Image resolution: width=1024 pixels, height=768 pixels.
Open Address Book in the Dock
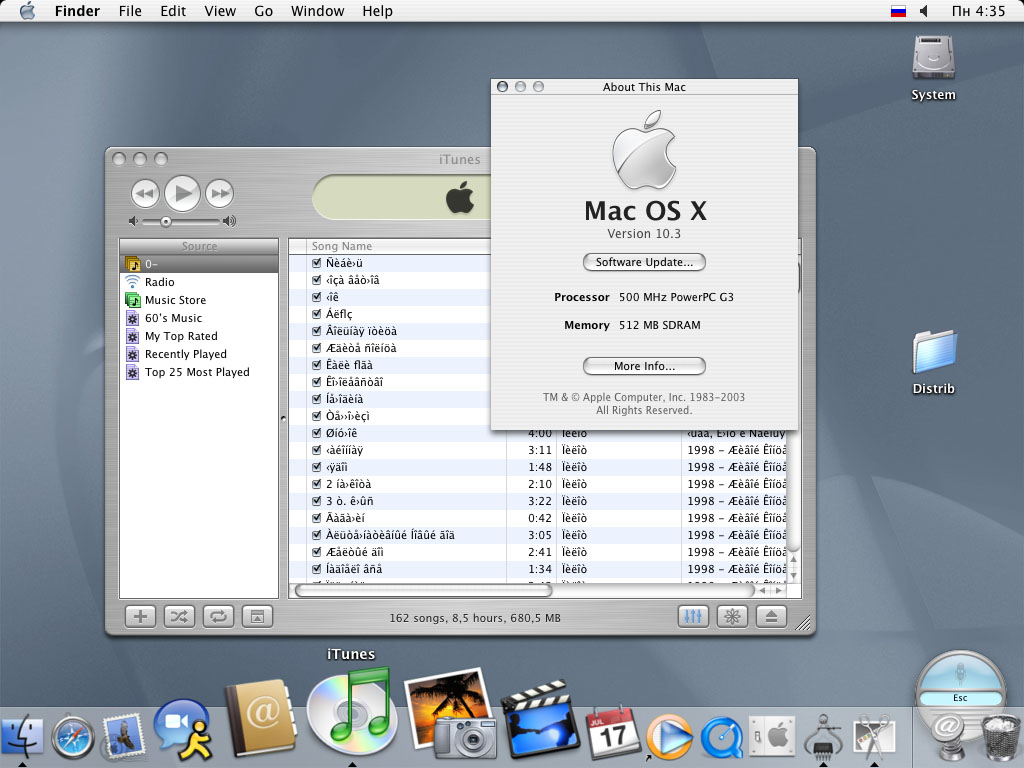[x=260, y=718]
